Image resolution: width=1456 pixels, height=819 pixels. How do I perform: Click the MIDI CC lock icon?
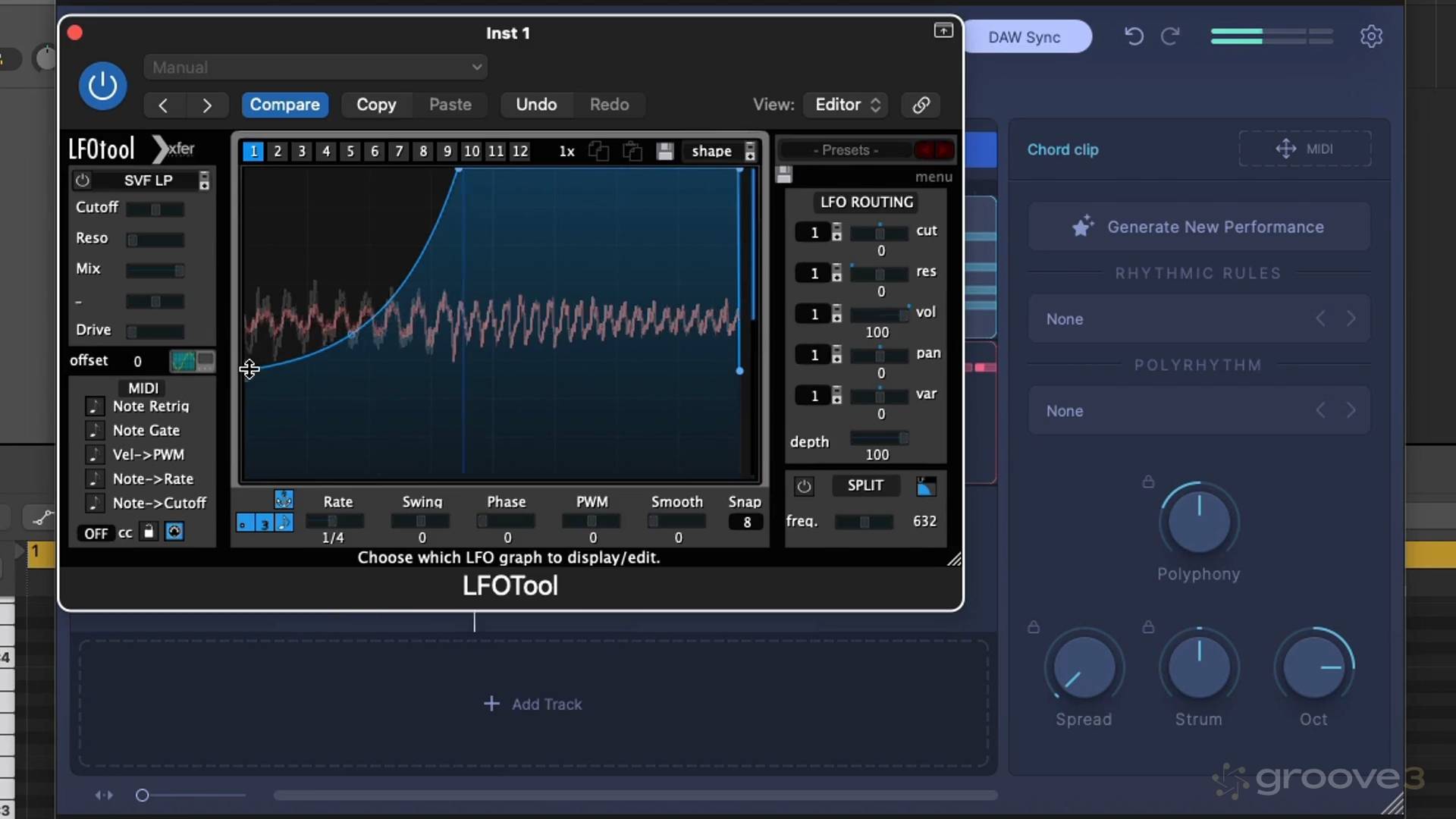tap(149, 532)
